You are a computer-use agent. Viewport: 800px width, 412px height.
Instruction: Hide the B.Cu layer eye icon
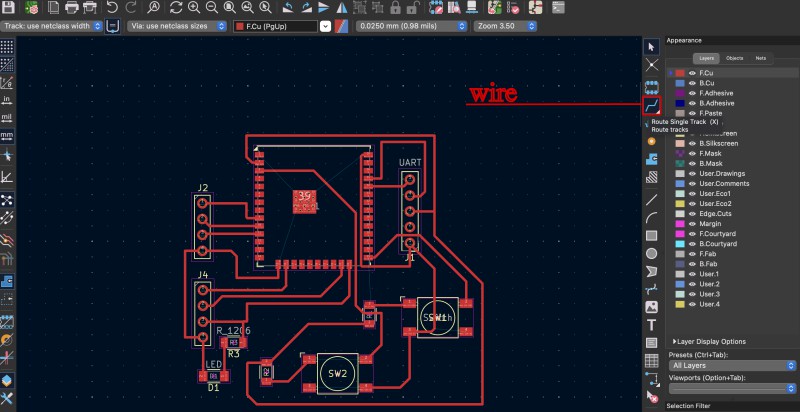(x=692, y=83)
